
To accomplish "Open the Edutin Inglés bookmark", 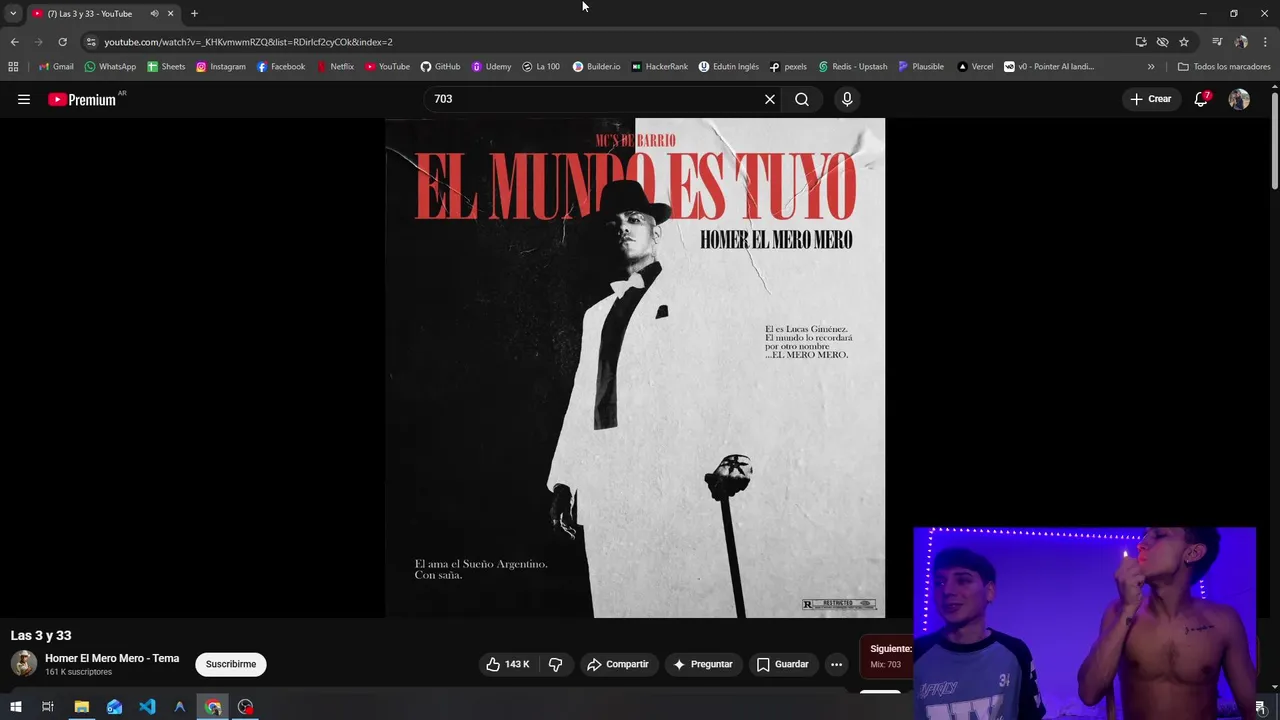I will point(728,67).
